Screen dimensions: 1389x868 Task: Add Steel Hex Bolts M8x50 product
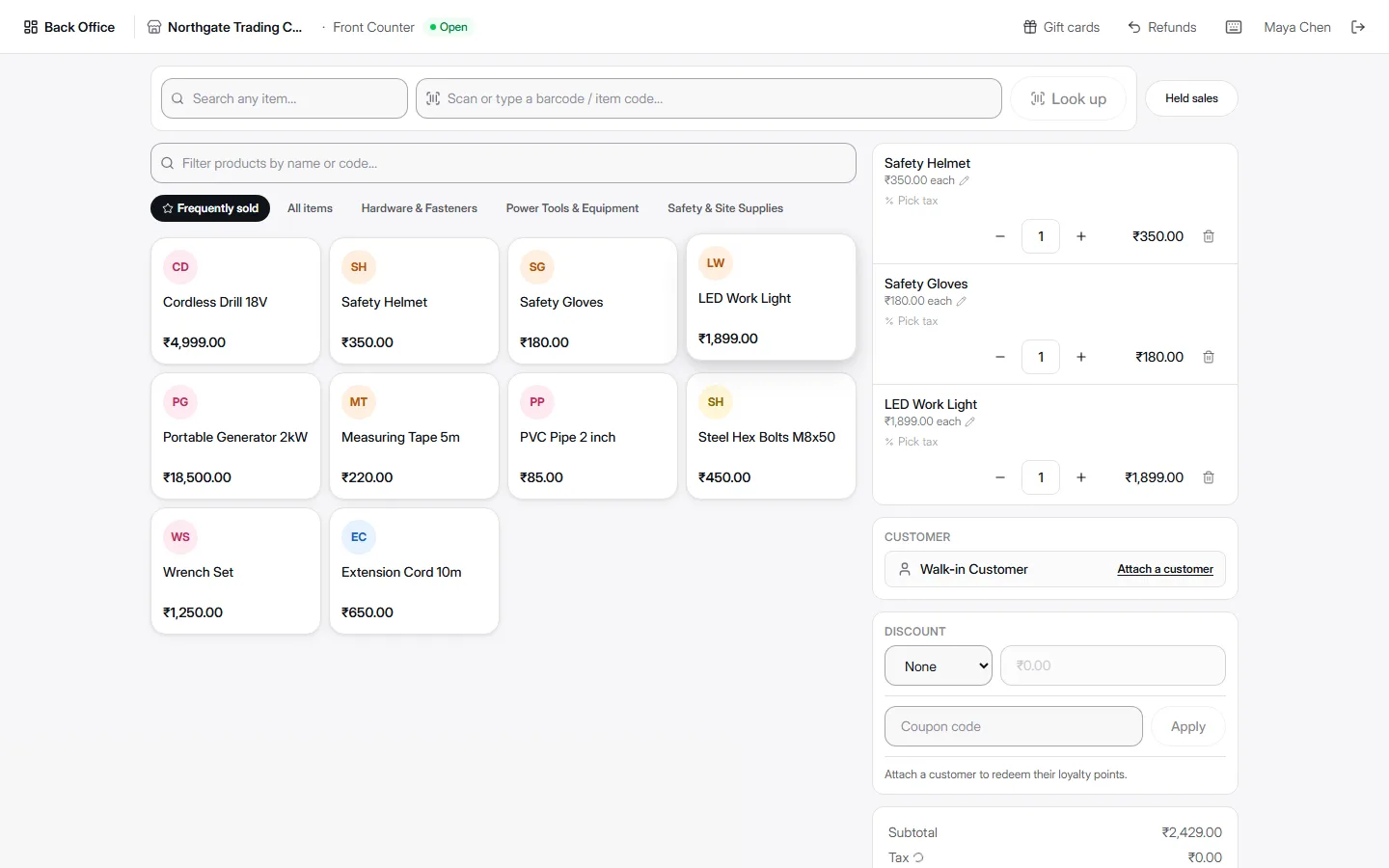click(x=771, y=436)
